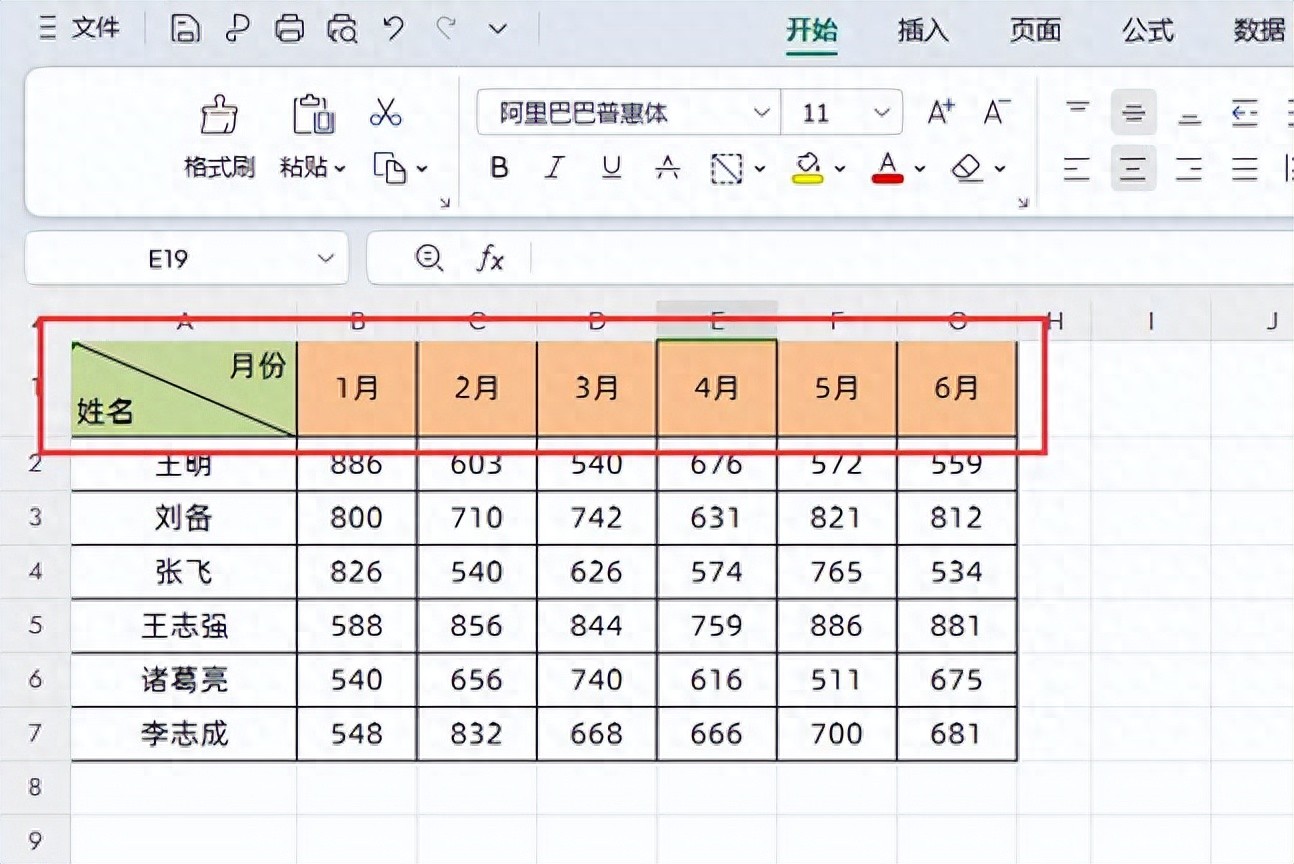Toggle bold formatting

[x=499, y=169]
